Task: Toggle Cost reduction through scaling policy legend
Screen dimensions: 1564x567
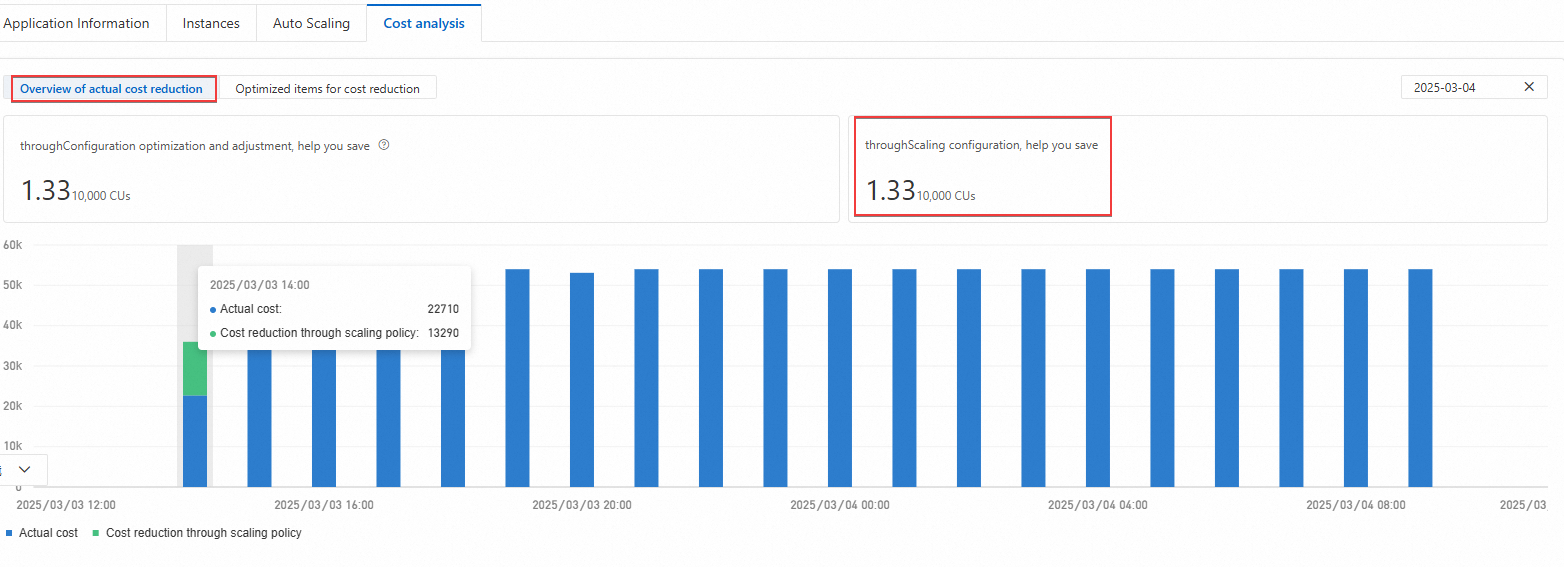Action: [x=197, y=533]
